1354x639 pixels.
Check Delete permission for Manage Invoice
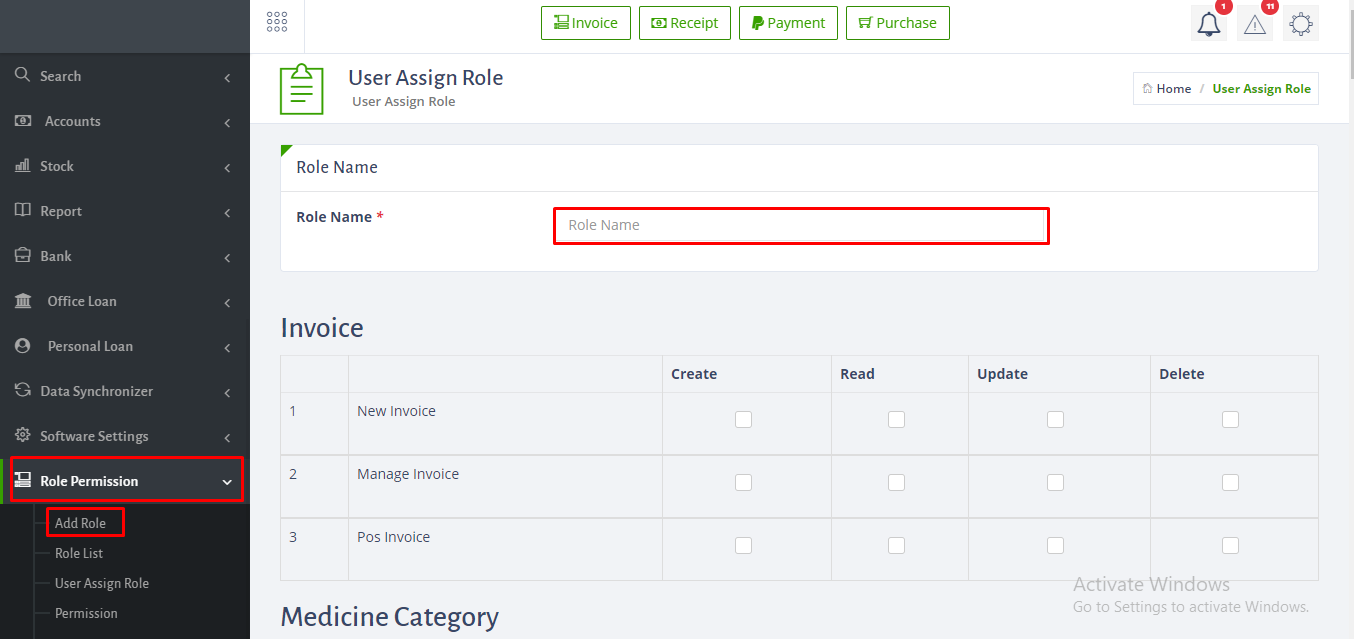(1230, 482)
